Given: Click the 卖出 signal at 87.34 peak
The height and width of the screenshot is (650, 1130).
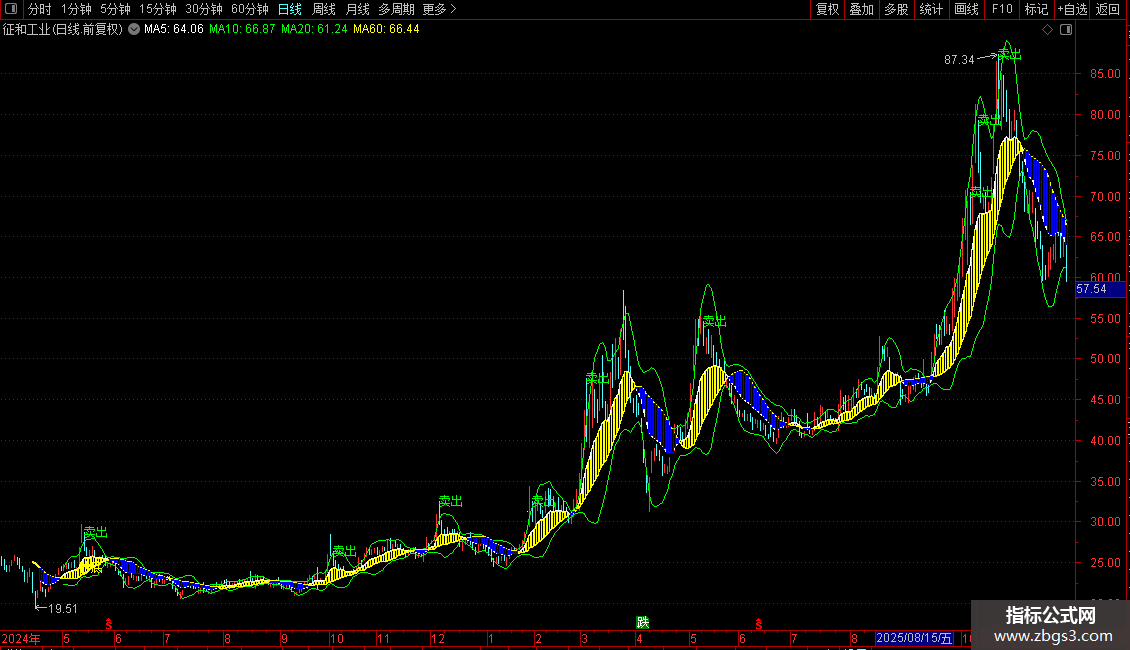Looking at the screenshot, I should [x=1010, y=54].
